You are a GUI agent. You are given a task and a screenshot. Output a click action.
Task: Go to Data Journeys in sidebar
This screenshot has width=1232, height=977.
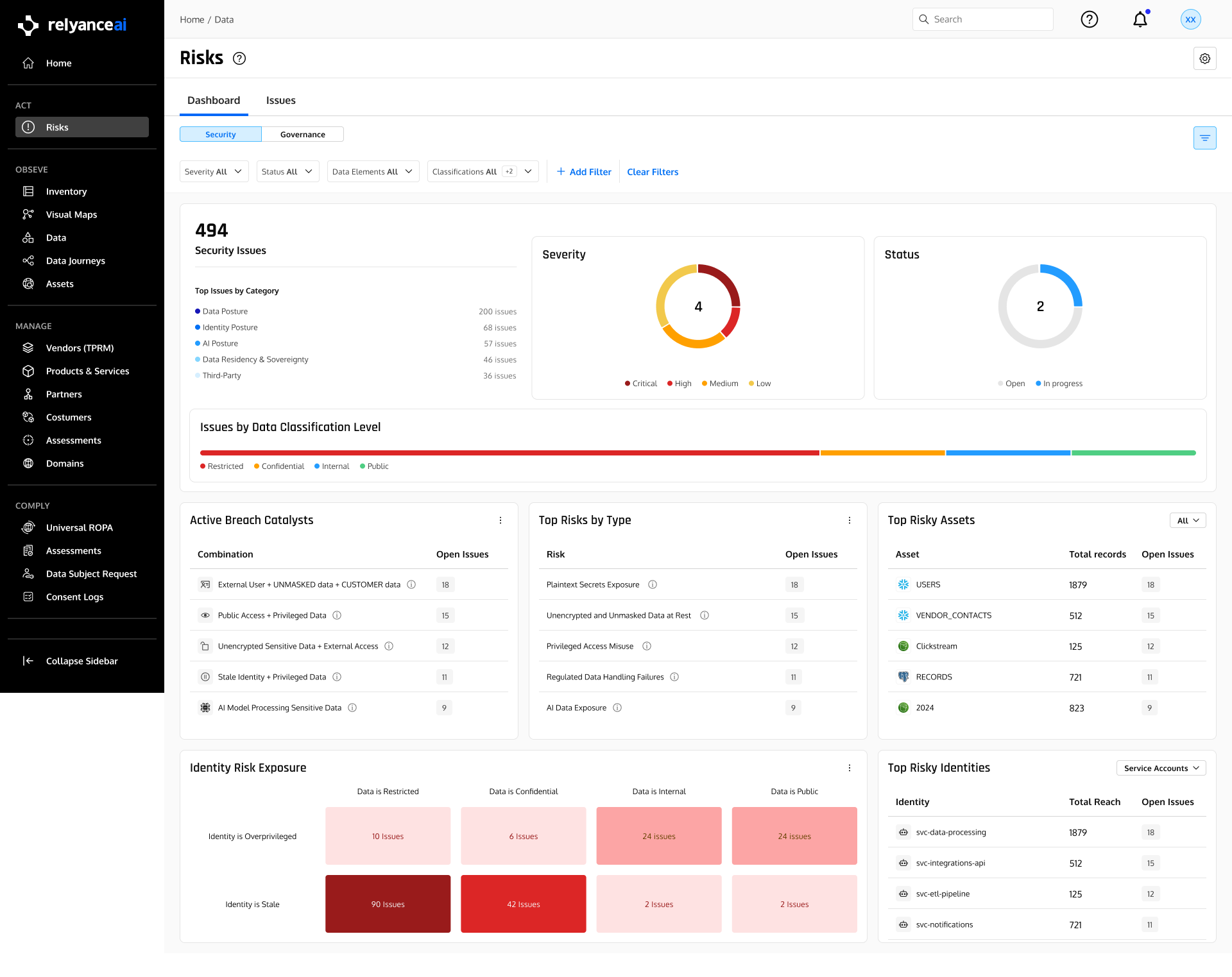point(75,260)
